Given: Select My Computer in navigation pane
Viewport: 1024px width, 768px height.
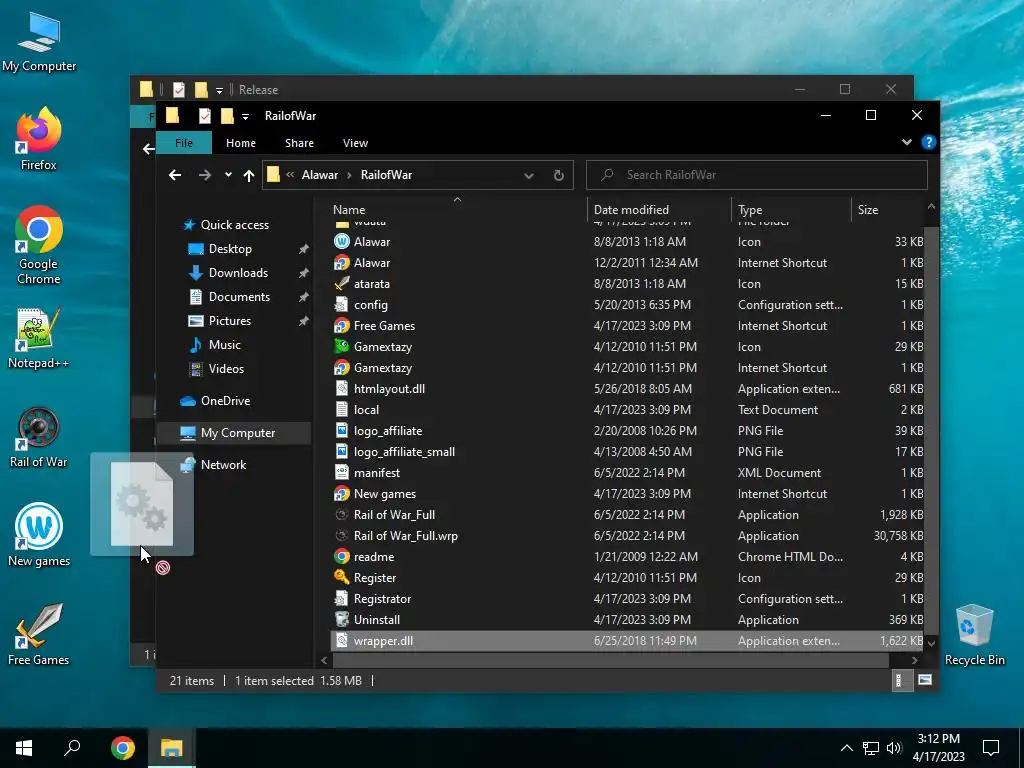Looking at the screenshot, I should click(234, 433).
